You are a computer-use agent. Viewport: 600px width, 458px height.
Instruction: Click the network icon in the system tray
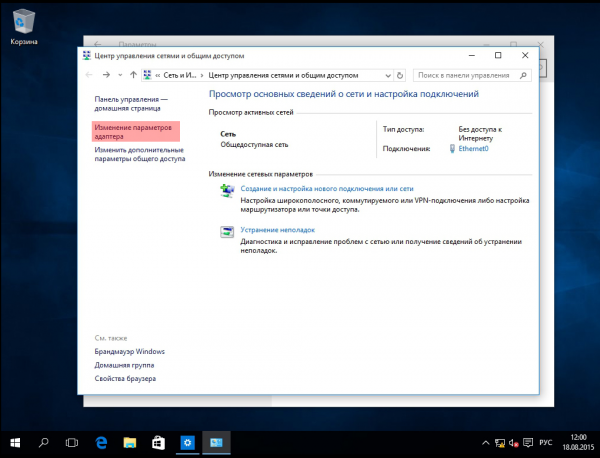pyautogui.click(x=500, y=443)
